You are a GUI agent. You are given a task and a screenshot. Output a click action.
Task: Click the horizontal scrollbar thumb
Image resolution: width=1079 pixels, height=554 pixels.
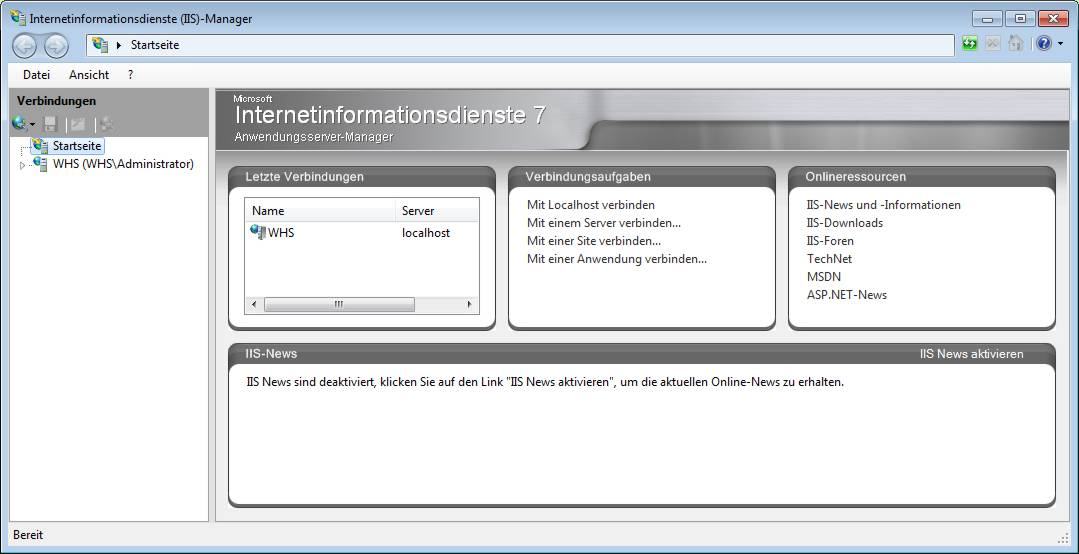[339, 304]
